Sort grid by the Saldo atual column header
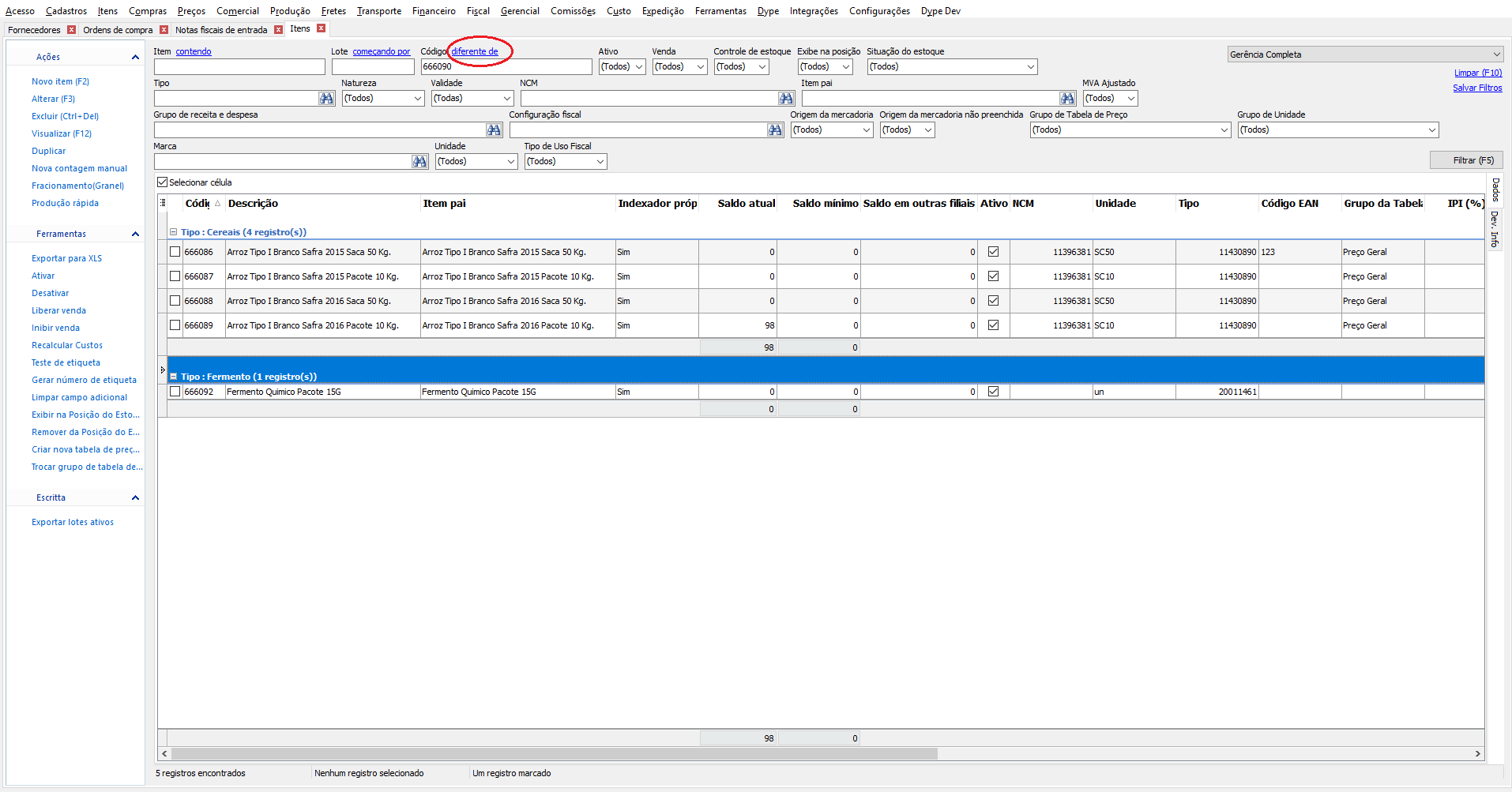The image size is (1512, 792). click(x=736, y=204)
